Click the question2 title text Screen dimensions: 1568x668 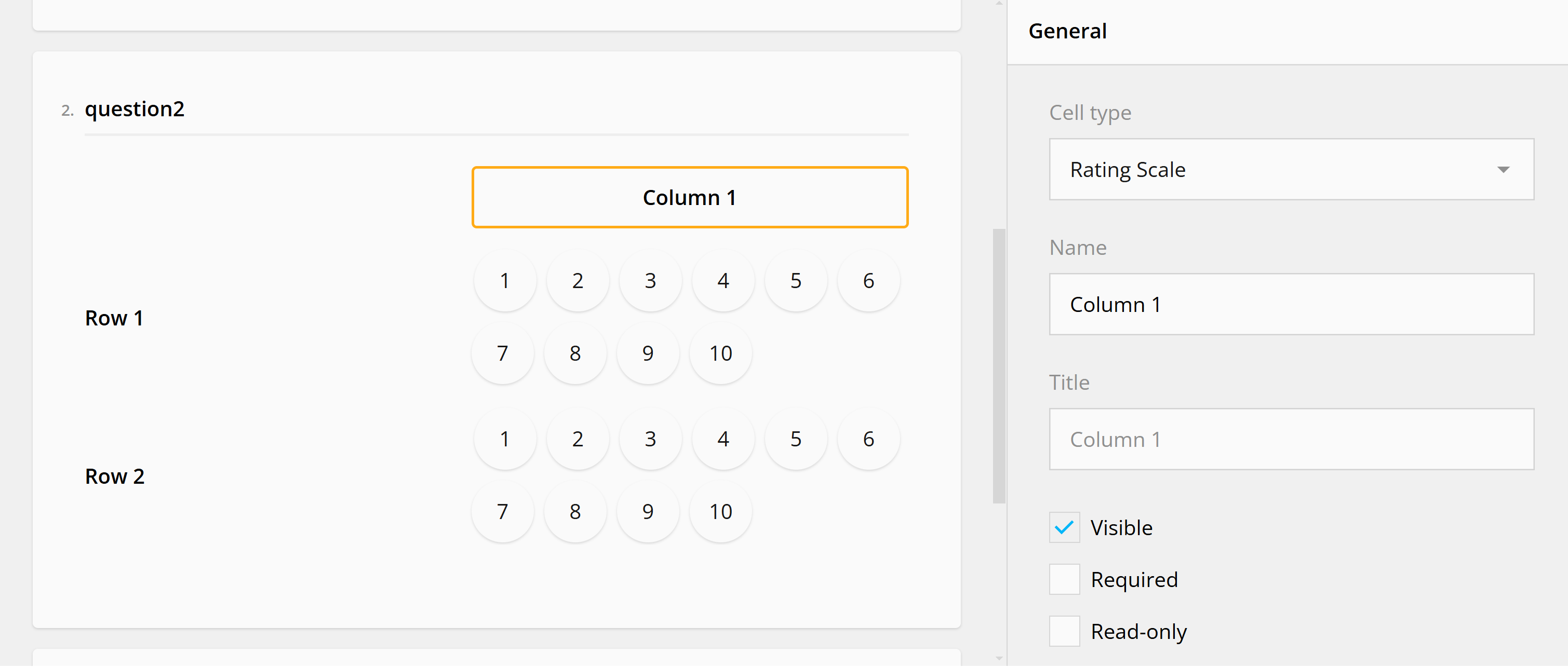pos(135,109)
